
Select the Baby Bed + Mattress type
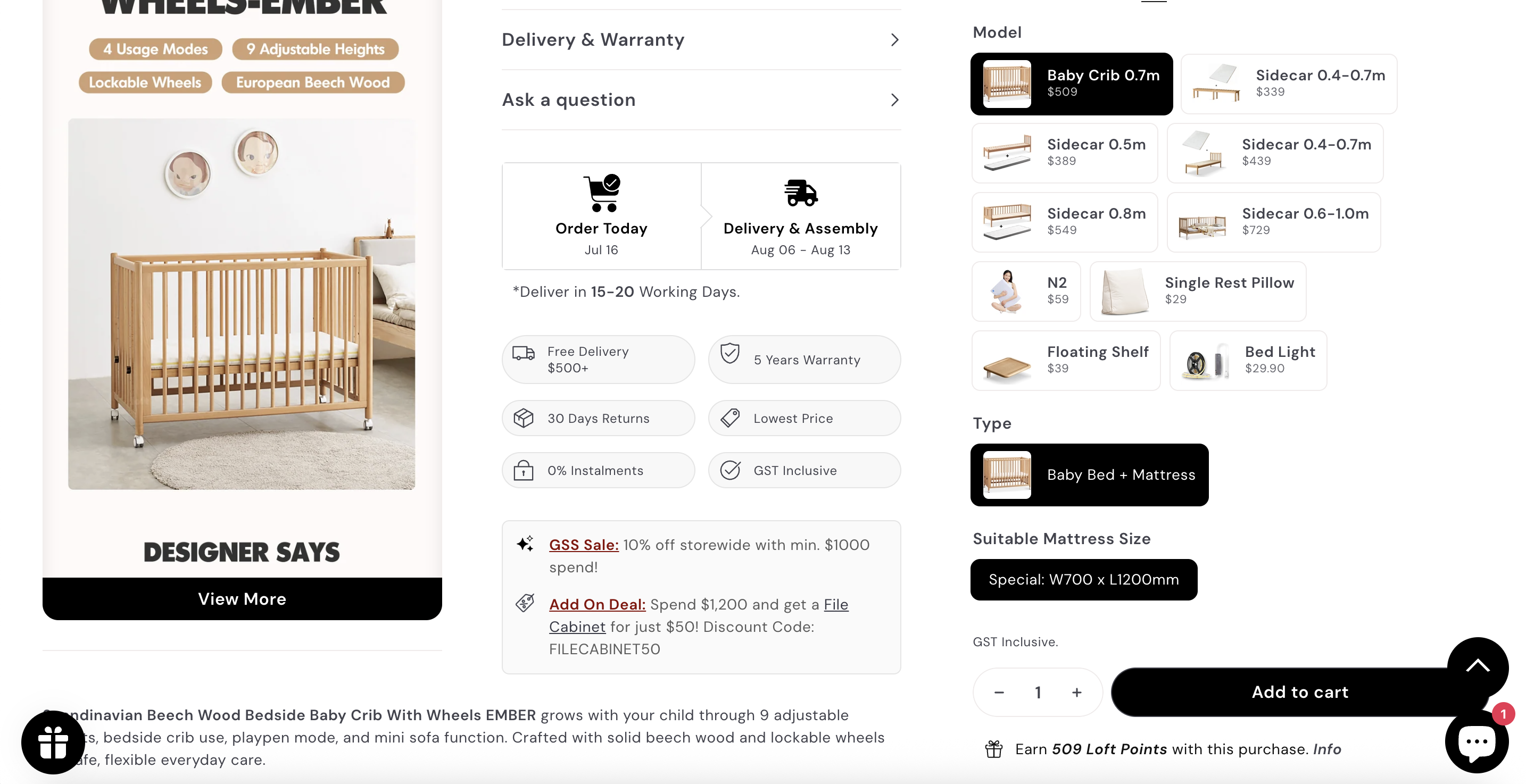pos(1089,475)
